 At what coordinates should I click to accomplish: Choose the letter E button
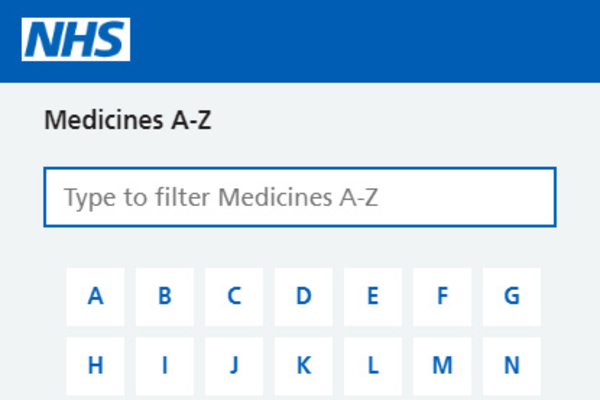[372, 296]
